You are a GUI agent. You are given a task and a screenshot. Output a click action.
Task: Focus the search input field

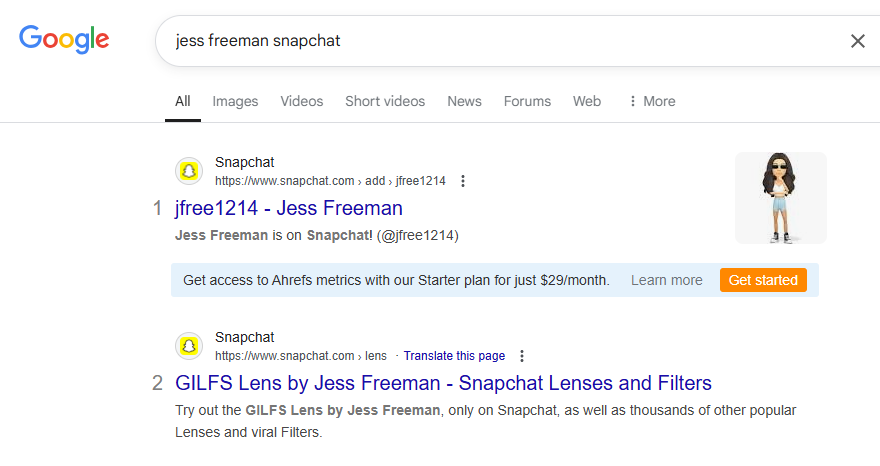click(x=500, y=41)
